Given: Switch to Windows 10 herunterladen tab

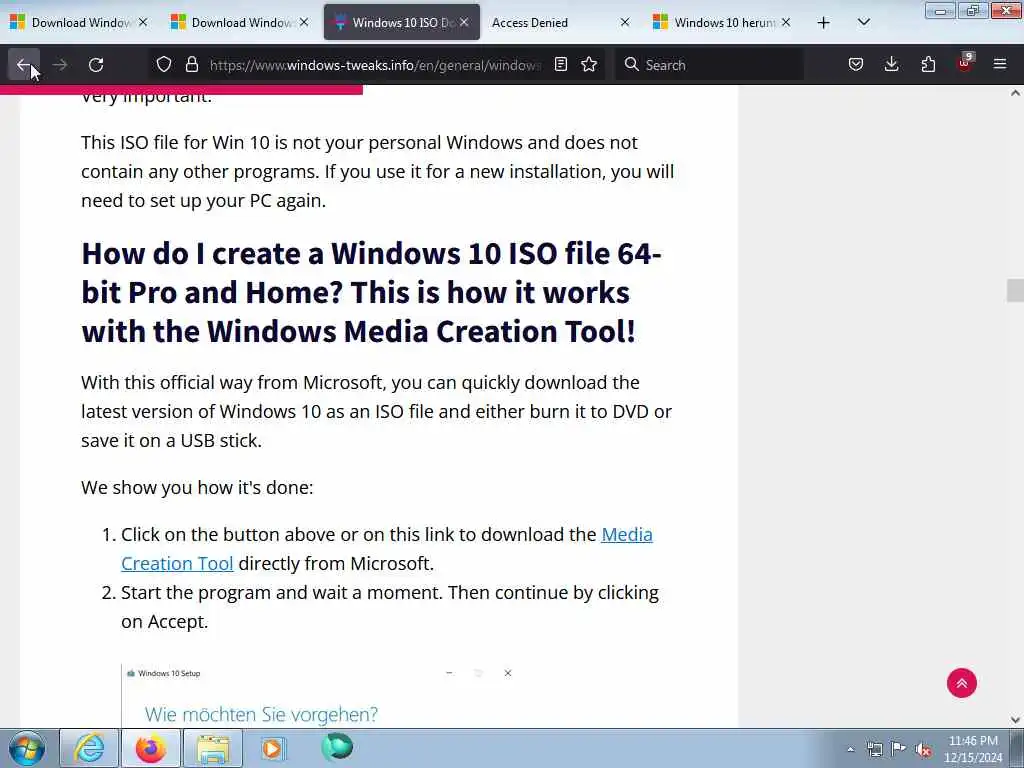Looking at the screenshot, I should coord(722,22).
